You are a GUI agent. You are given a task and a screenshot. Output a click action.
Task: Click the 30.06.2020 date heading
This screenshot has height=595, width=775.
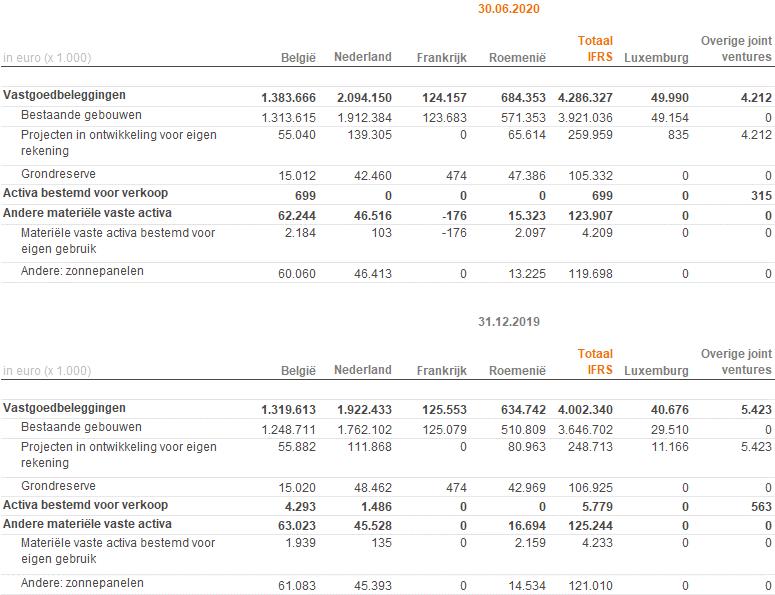point(509,9)
